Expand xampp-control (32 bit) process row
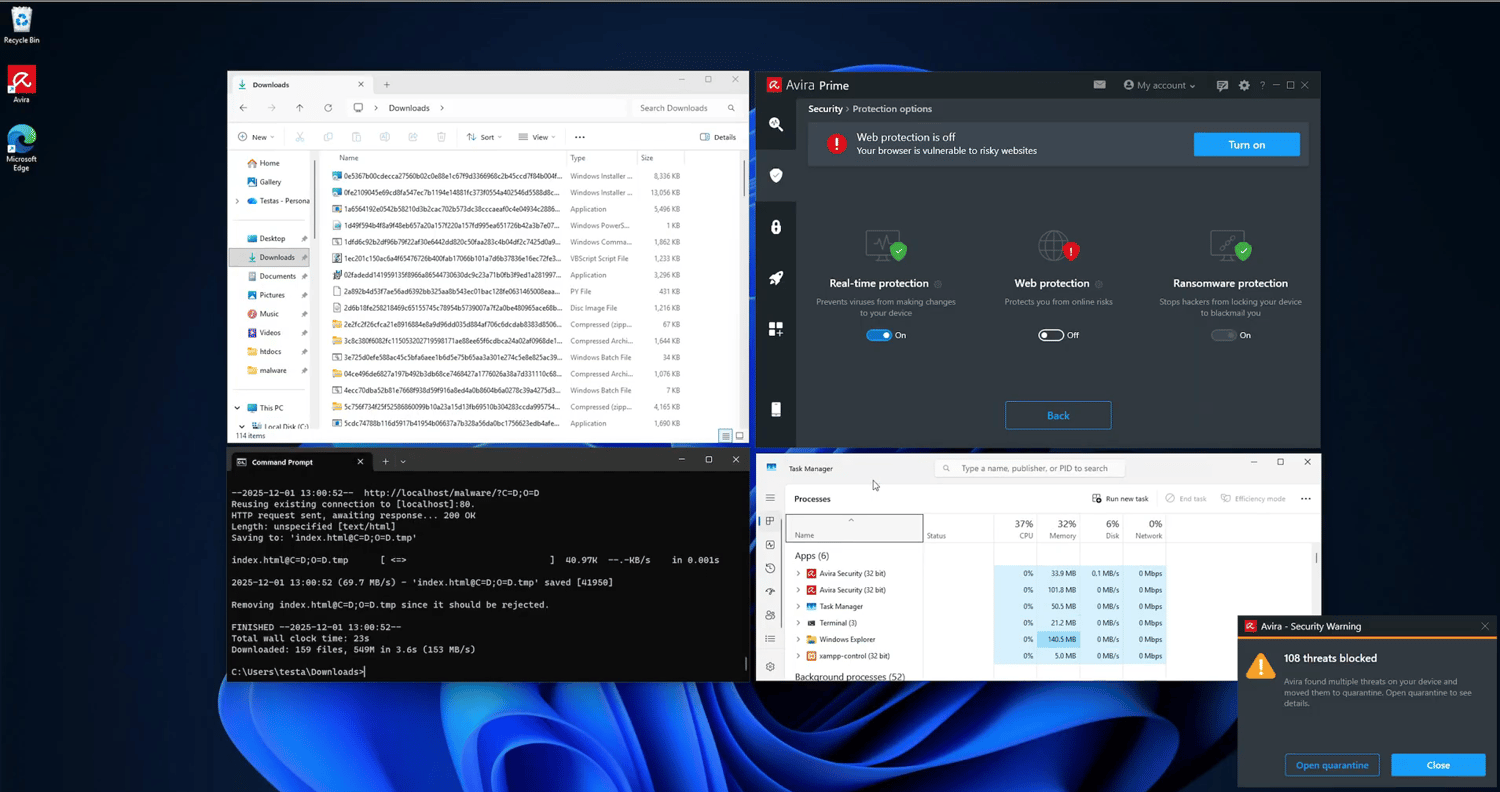The width and height of the screenshot is (1500, 792). pos(798,656)
